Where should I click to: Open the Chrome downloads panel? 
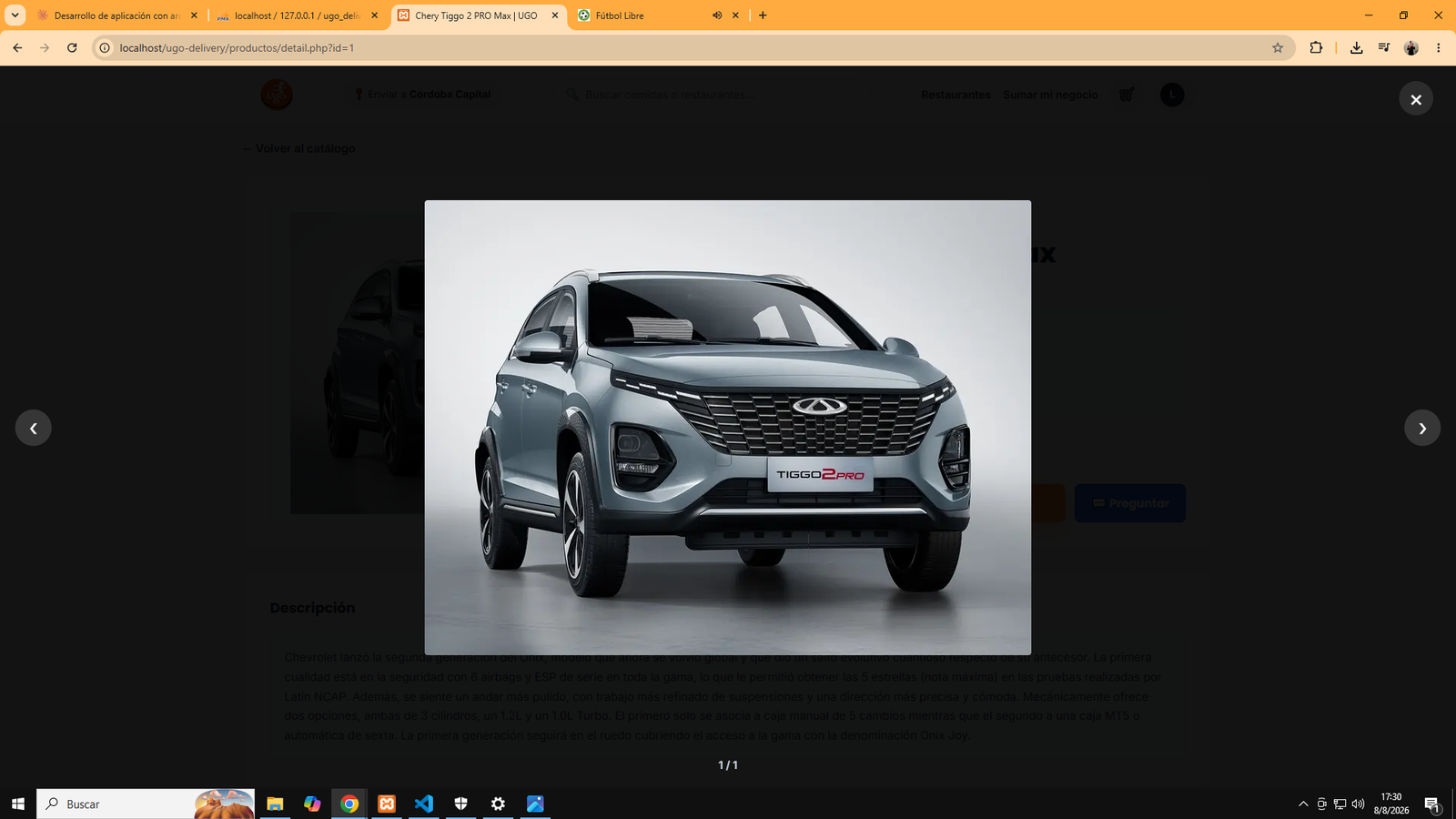(x=1356, y=48)
